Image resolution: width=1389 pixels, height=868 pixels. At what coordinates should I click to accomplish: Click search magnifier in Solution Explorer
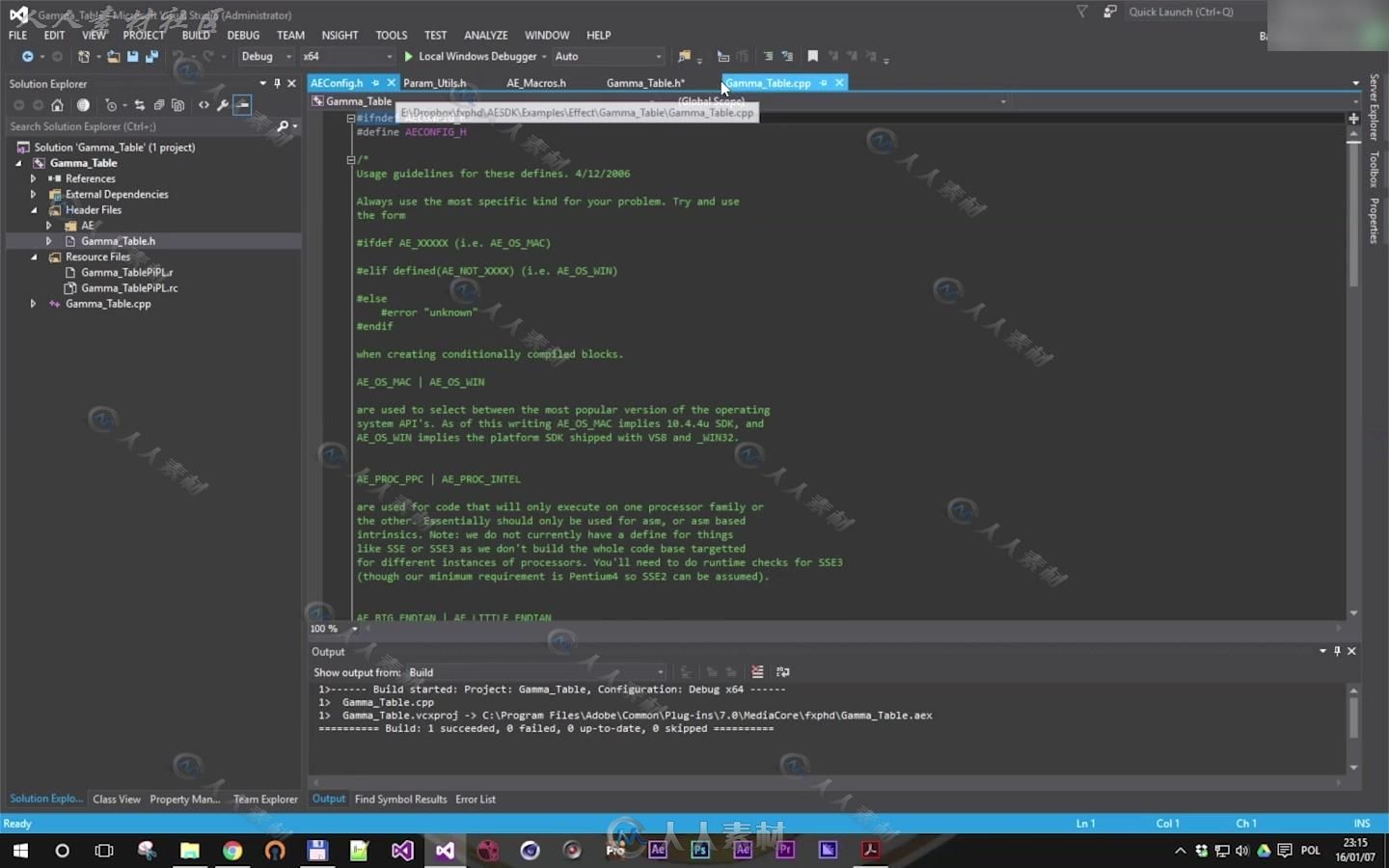[x=283, y=126]
